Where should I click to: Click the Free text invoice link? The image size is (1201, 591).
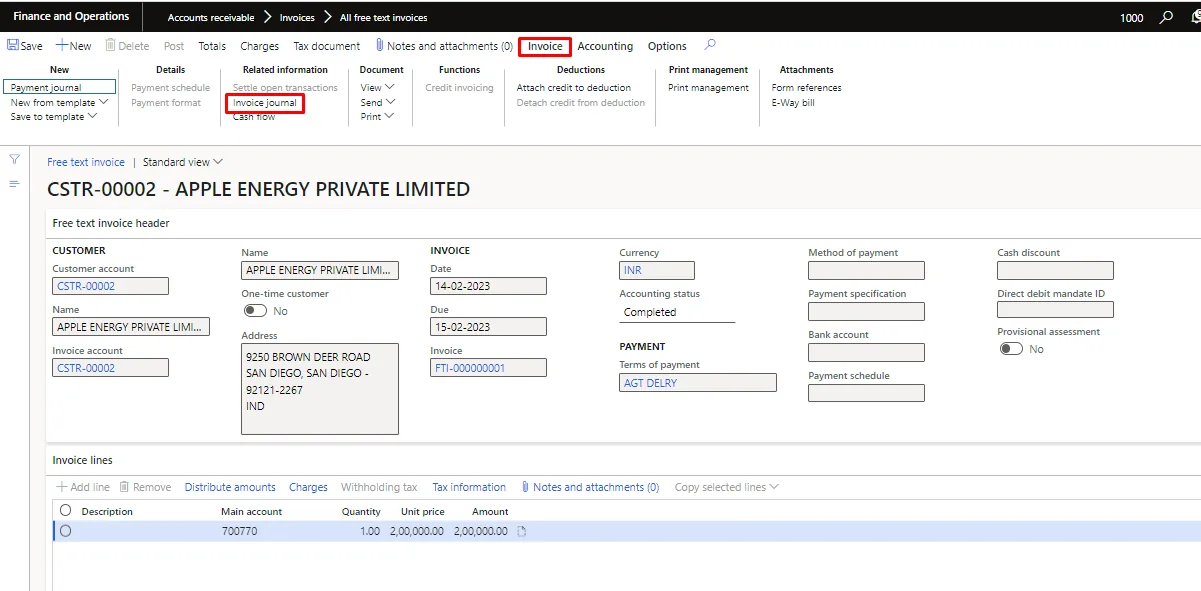pyautogui.click(x=86, y=162)
